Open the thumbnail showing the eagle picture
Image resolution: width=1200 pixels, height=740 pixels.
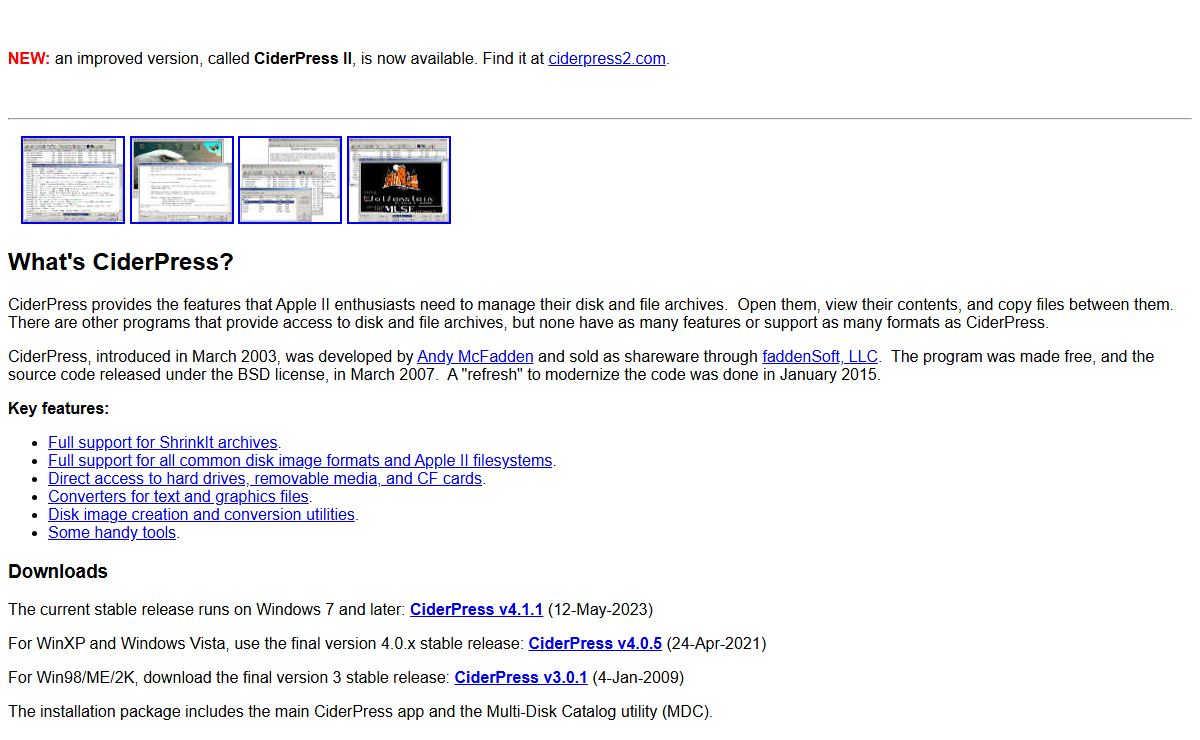(182, 180)
